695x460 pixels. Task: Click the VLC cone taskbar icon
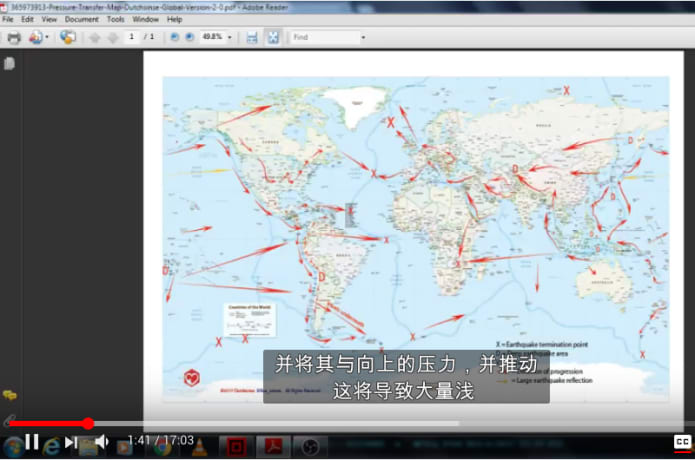[x=200, y=447]
